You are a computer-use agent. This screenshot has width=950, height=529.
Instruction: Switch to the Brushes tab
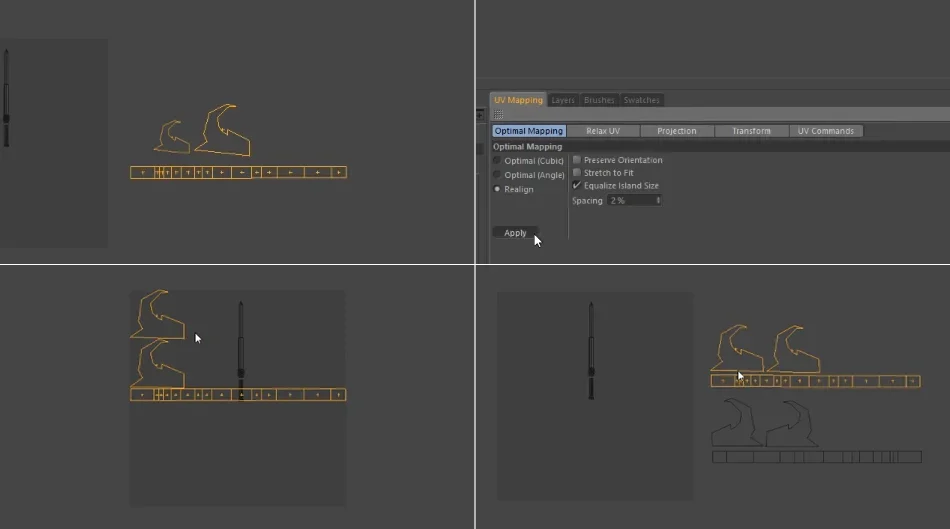tap(599, 100)
